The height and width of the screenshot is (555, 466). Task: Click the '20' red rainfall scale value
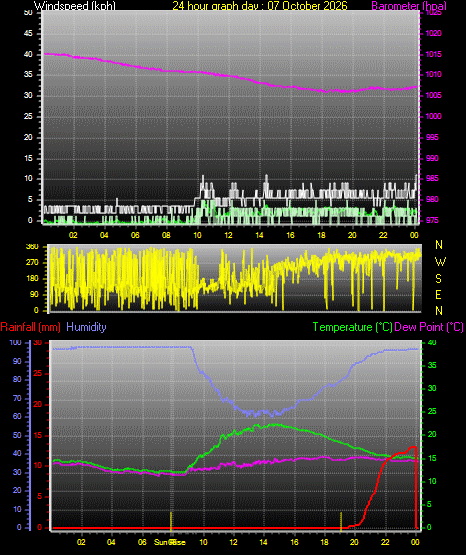point(37,405)
